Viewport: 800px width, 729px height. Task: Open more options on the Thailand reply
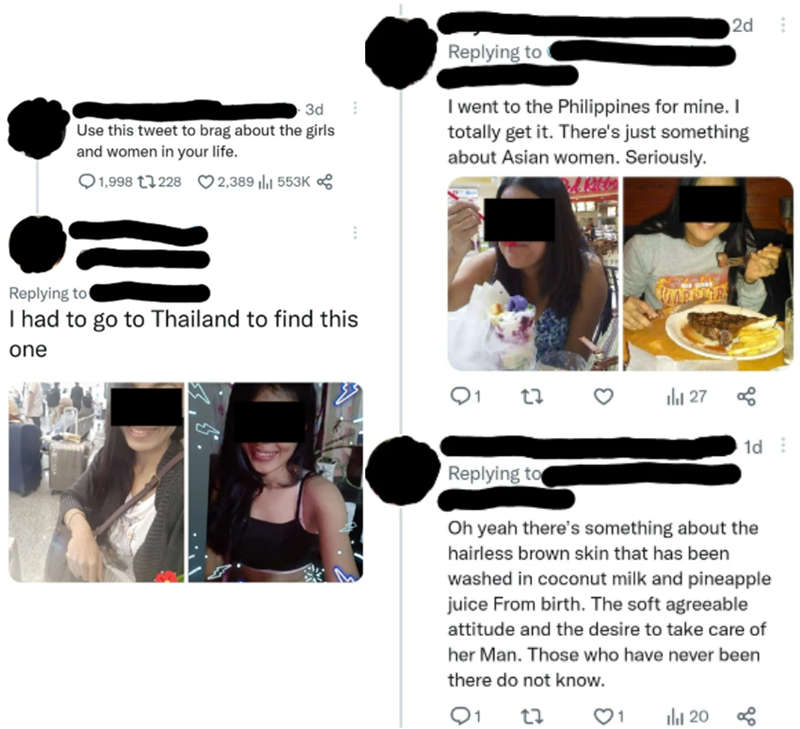tap(355, 233)
